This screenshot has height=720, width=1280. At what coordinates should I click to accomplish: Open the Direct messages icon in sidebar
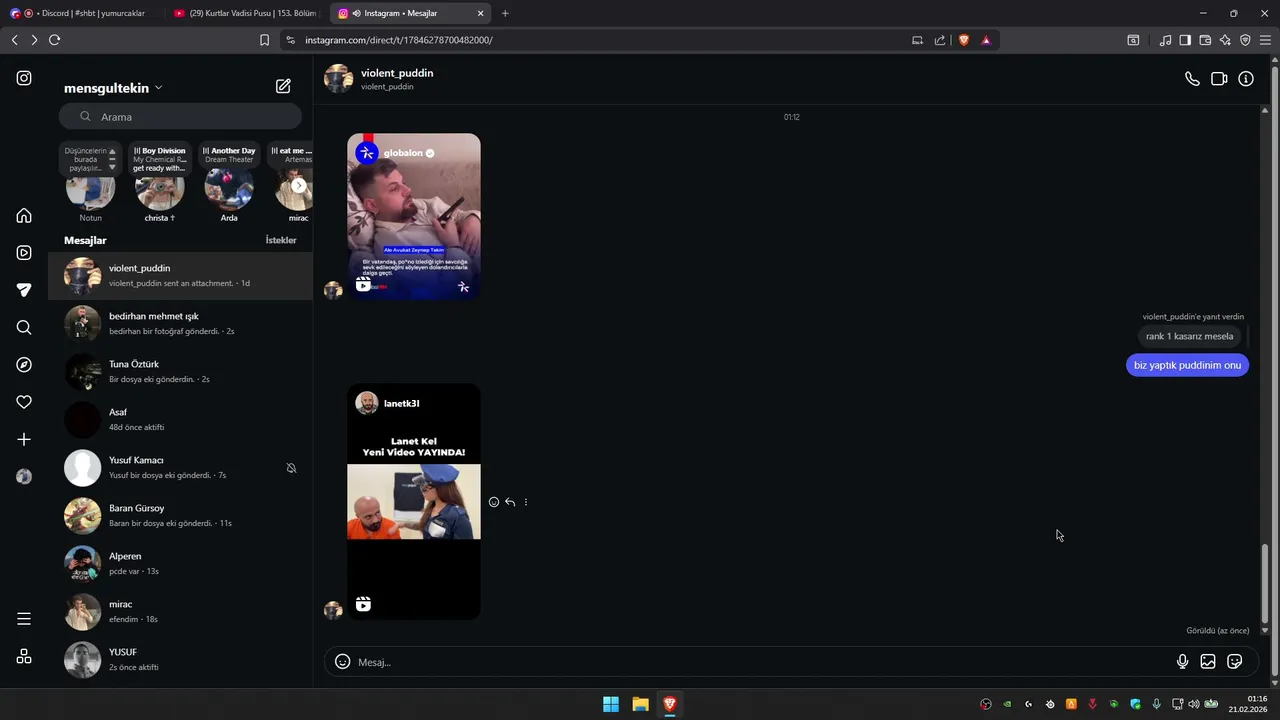pyautogui.click(x=24, y=290)
